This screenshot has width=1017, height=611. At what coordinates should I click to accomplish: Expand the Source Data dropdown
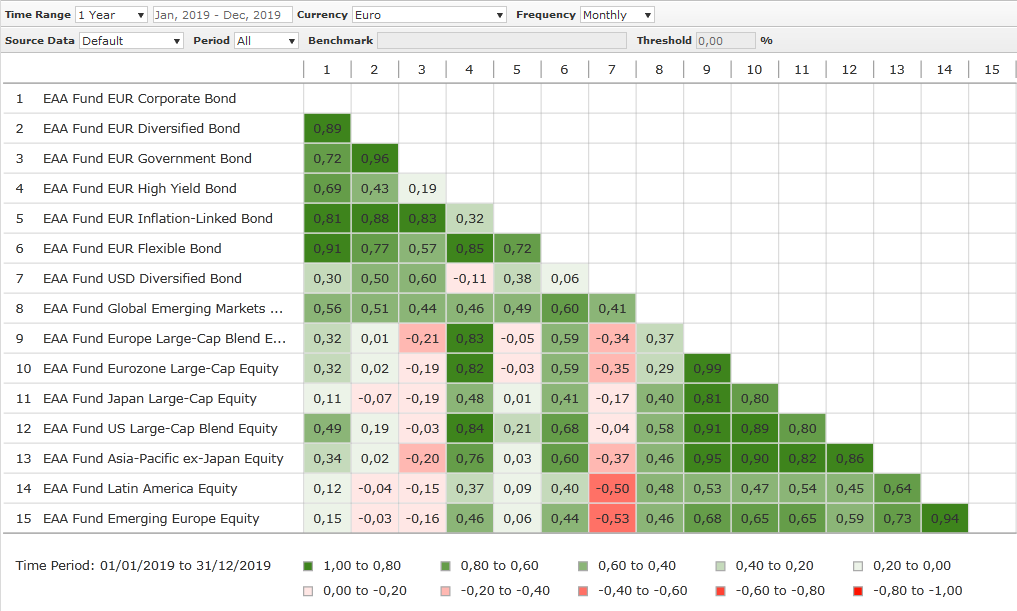[131, 41]
